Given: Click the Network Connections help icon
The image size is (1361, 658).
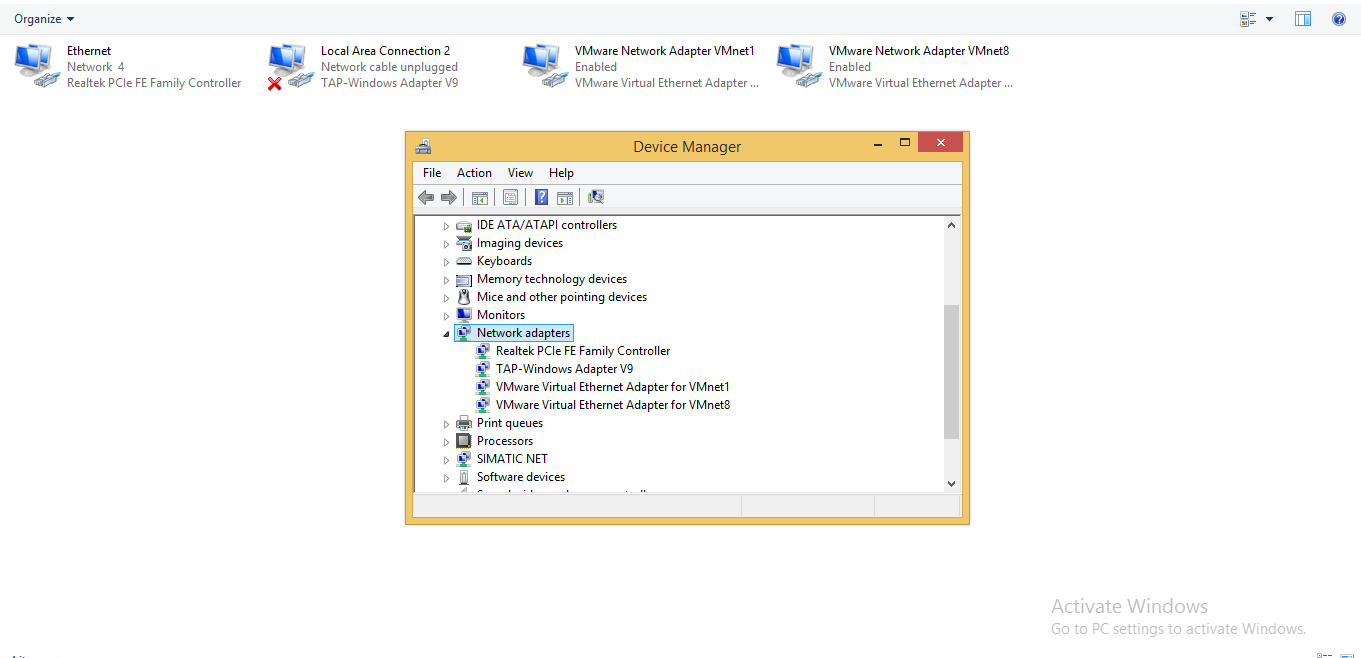Looking at the screenshot, I should coord(1339,19).
